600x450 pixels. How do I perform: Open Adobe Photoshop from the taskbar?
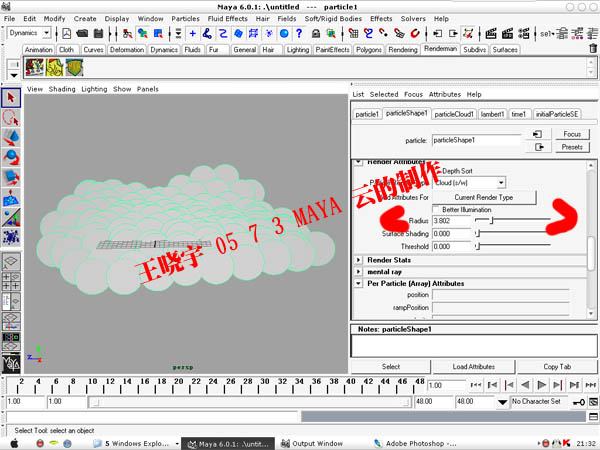tap(415, 443)
